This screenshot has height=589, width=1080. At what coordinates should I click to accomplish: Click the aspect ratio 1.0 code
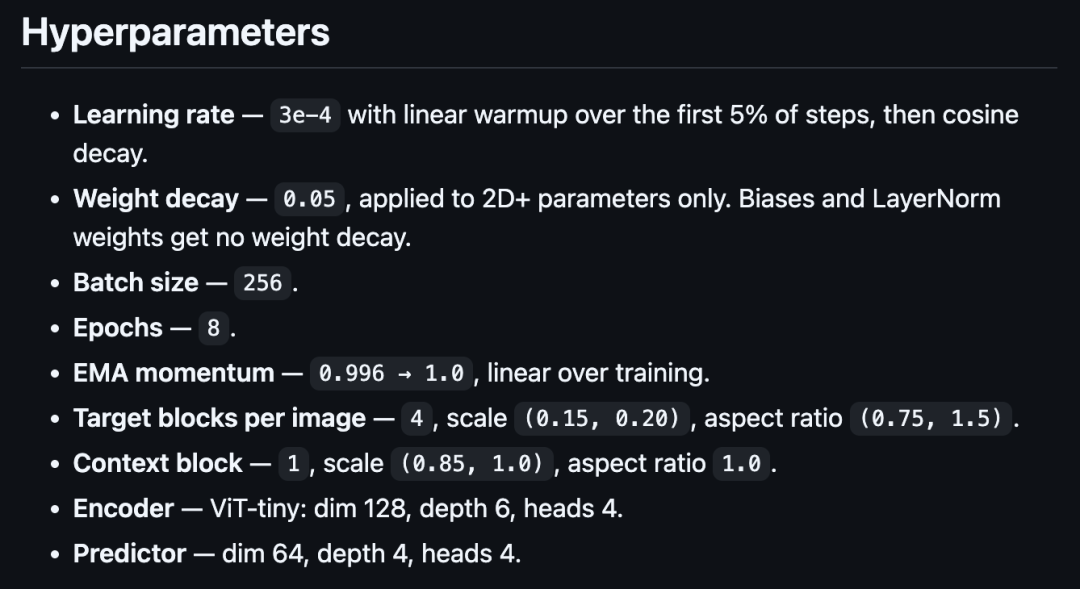(x=741, y=464)
